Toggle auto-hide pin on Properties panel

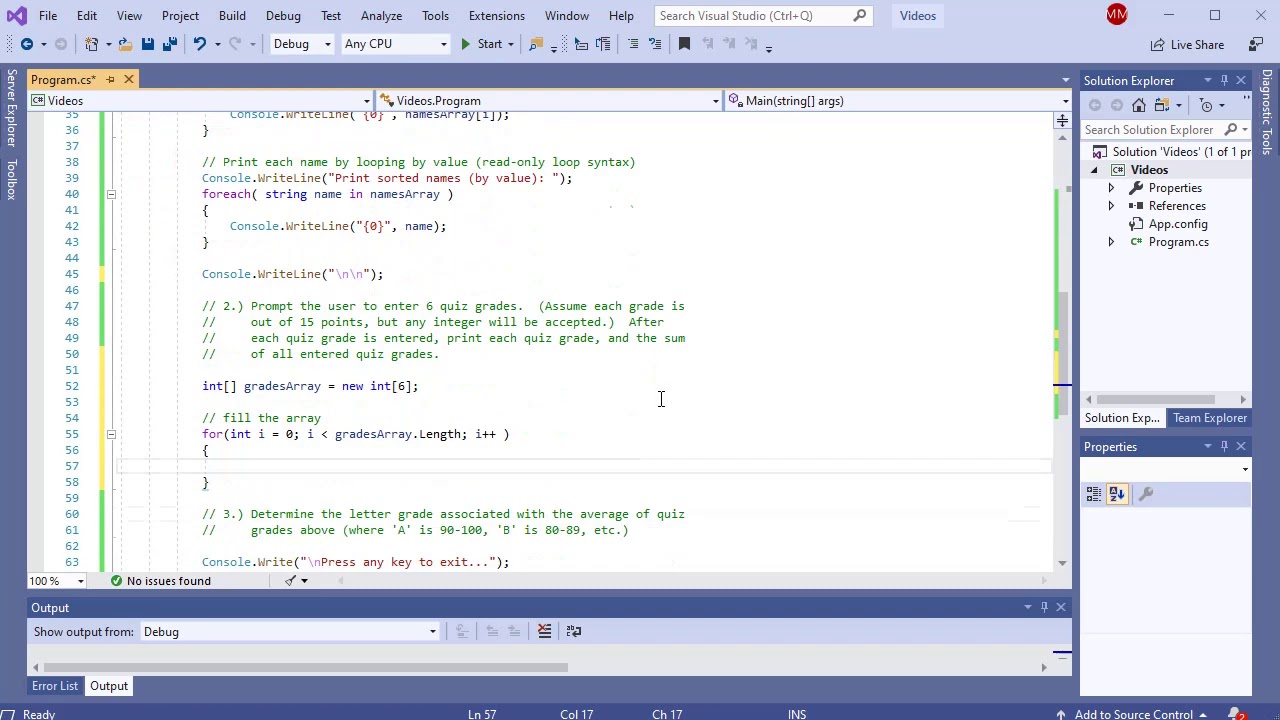(x=1224, y=447)
